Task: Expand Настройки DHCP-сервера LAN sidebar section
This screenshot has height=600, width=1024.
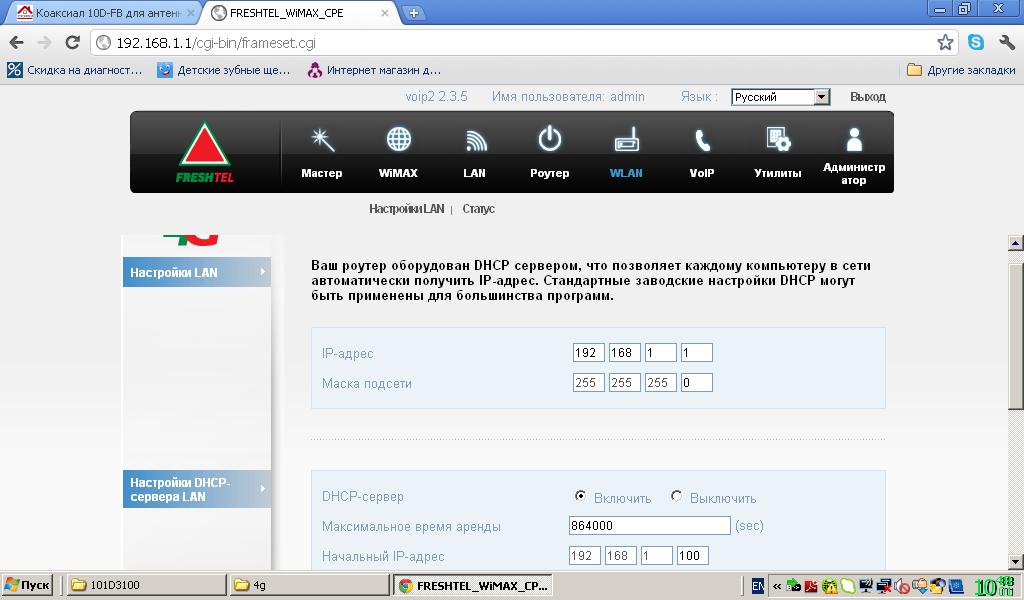Action: (x=197, y=489)
